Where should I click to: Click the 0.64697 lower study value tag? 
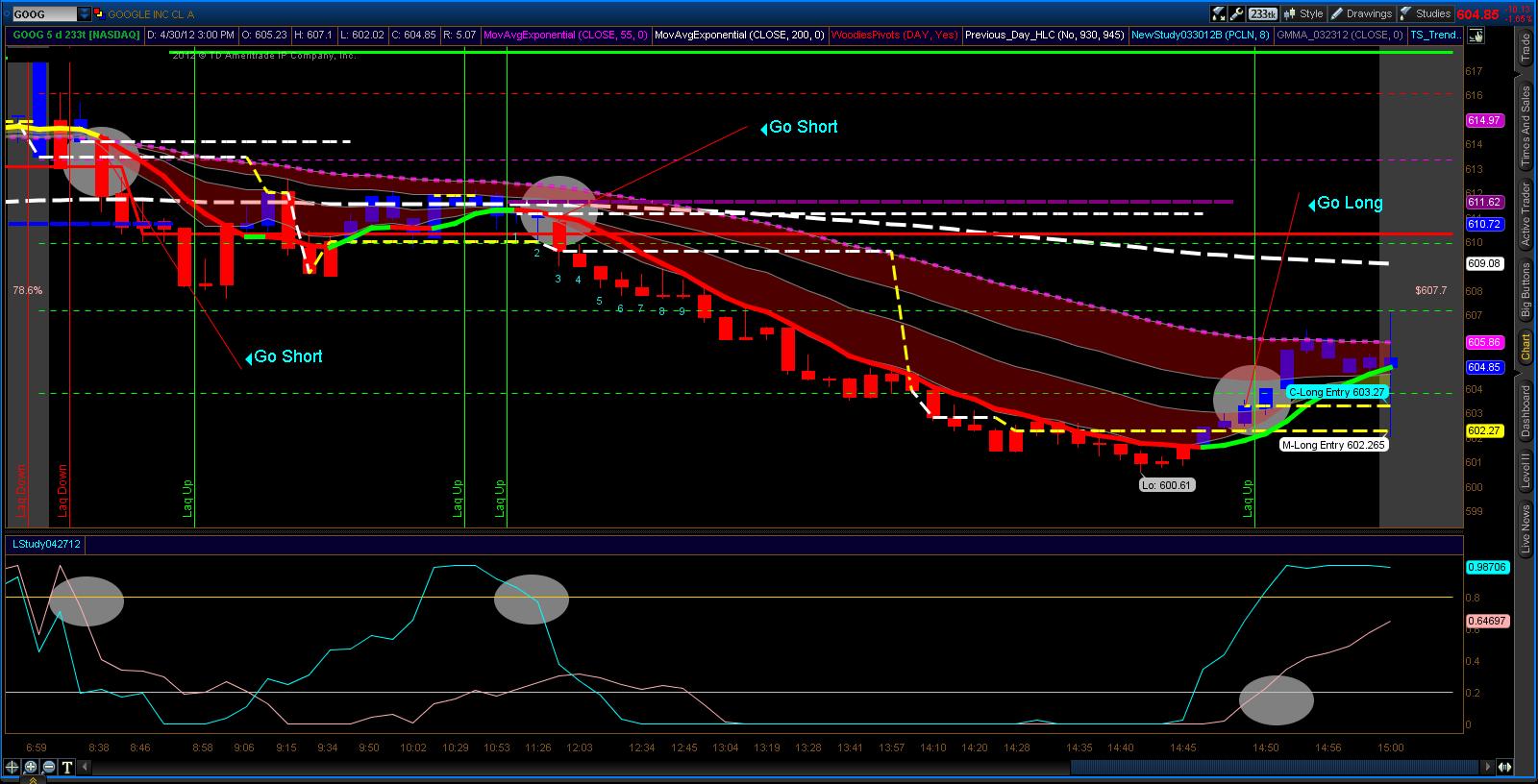[x=1487, y=622]
